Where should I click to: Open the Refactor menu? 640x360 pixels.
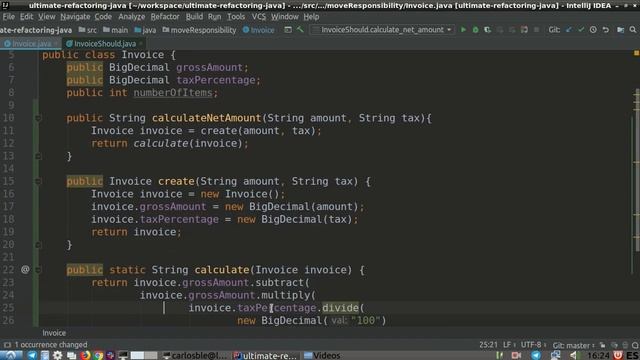point(165,17)
